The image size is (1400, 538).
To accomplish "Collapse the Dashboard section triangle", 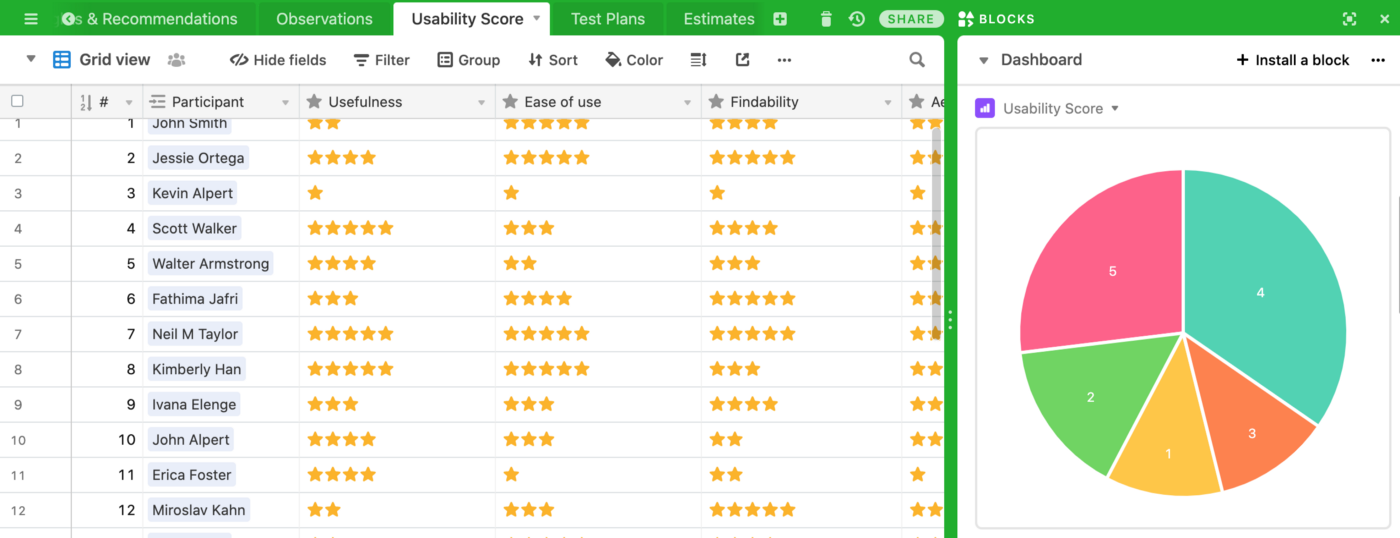I will coord(983,60).
